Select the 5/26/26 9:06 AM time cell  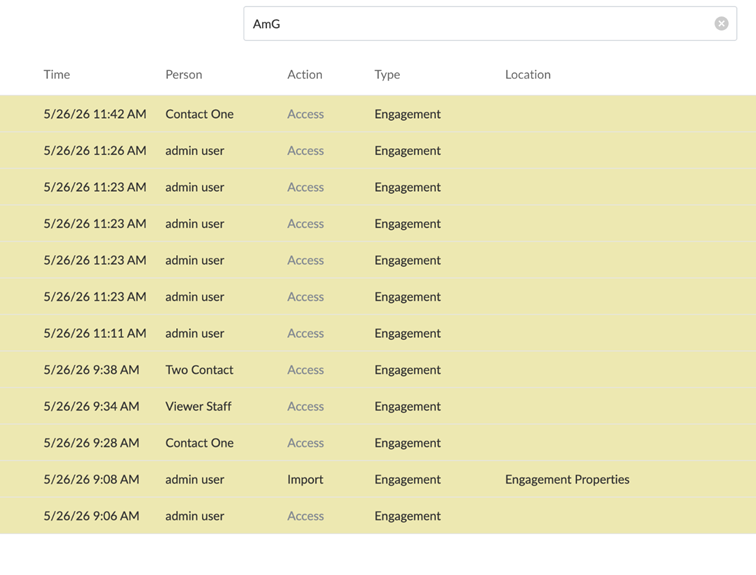[92, 516]
